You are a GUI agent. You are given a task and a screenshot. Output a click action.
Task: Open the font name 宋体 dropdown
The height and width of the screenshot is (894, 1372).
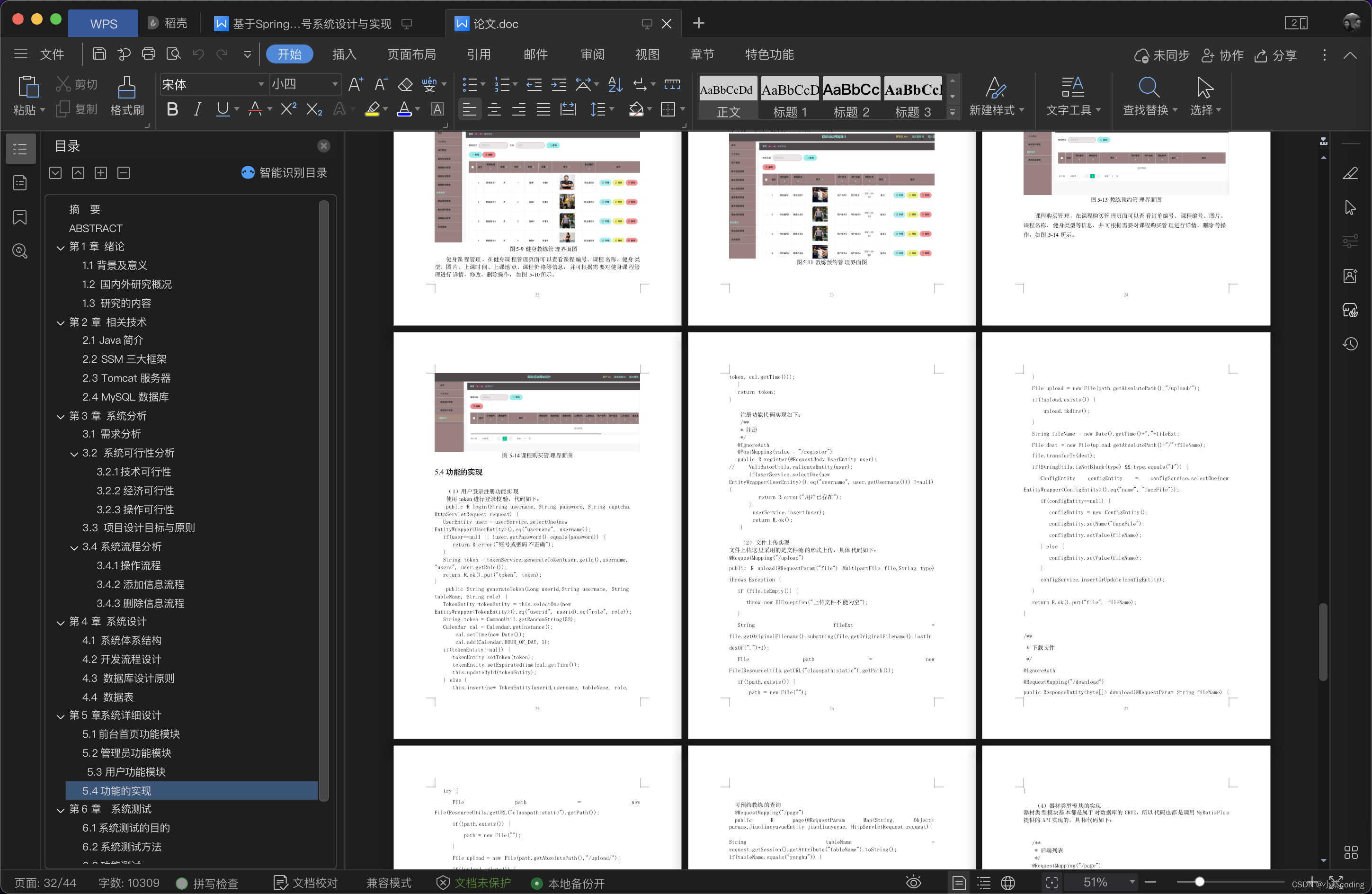[261, 85]
